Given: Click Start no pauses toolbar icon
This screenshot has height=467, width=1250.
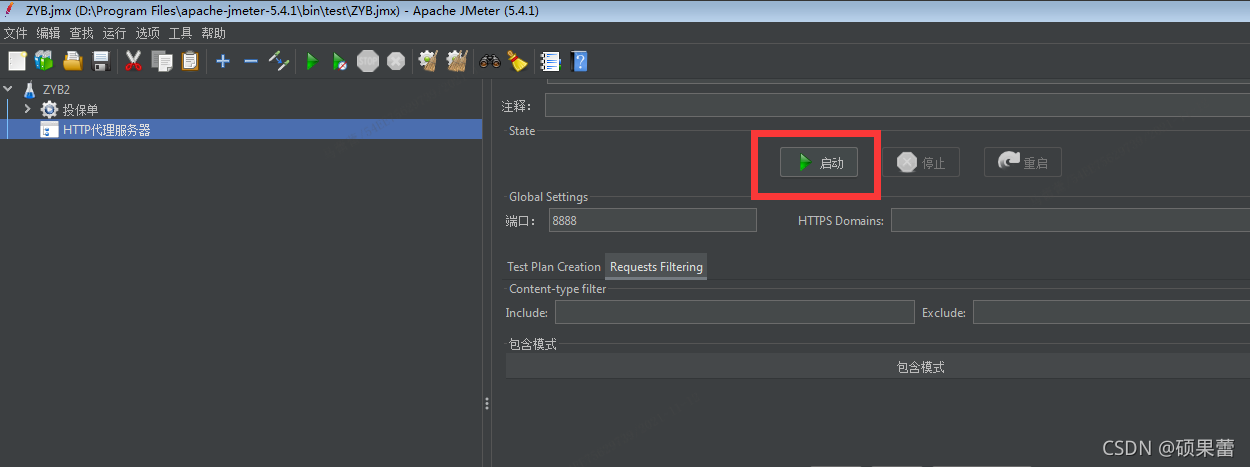Looking at the screenshot, I should (340, 61).
